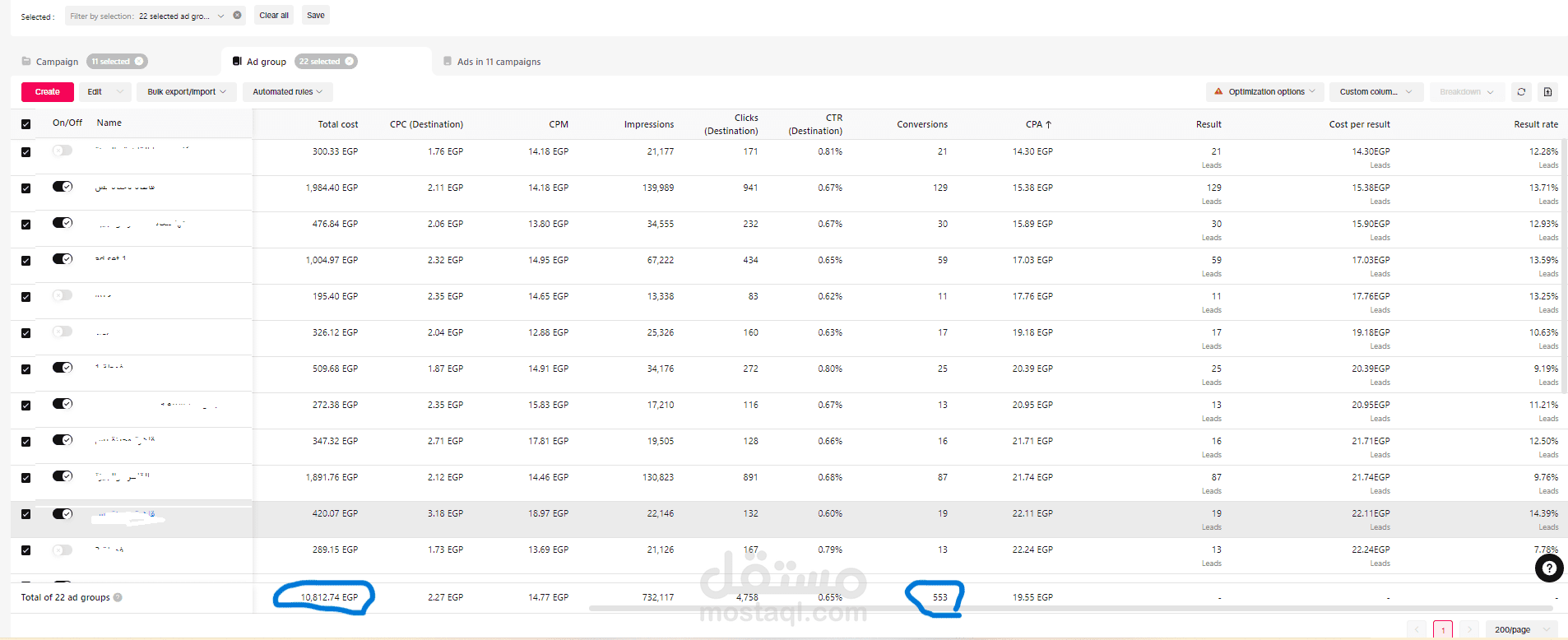Turn on the ad group costing 195.40 EGP
1568x640 pixels.
click(63, 295)
